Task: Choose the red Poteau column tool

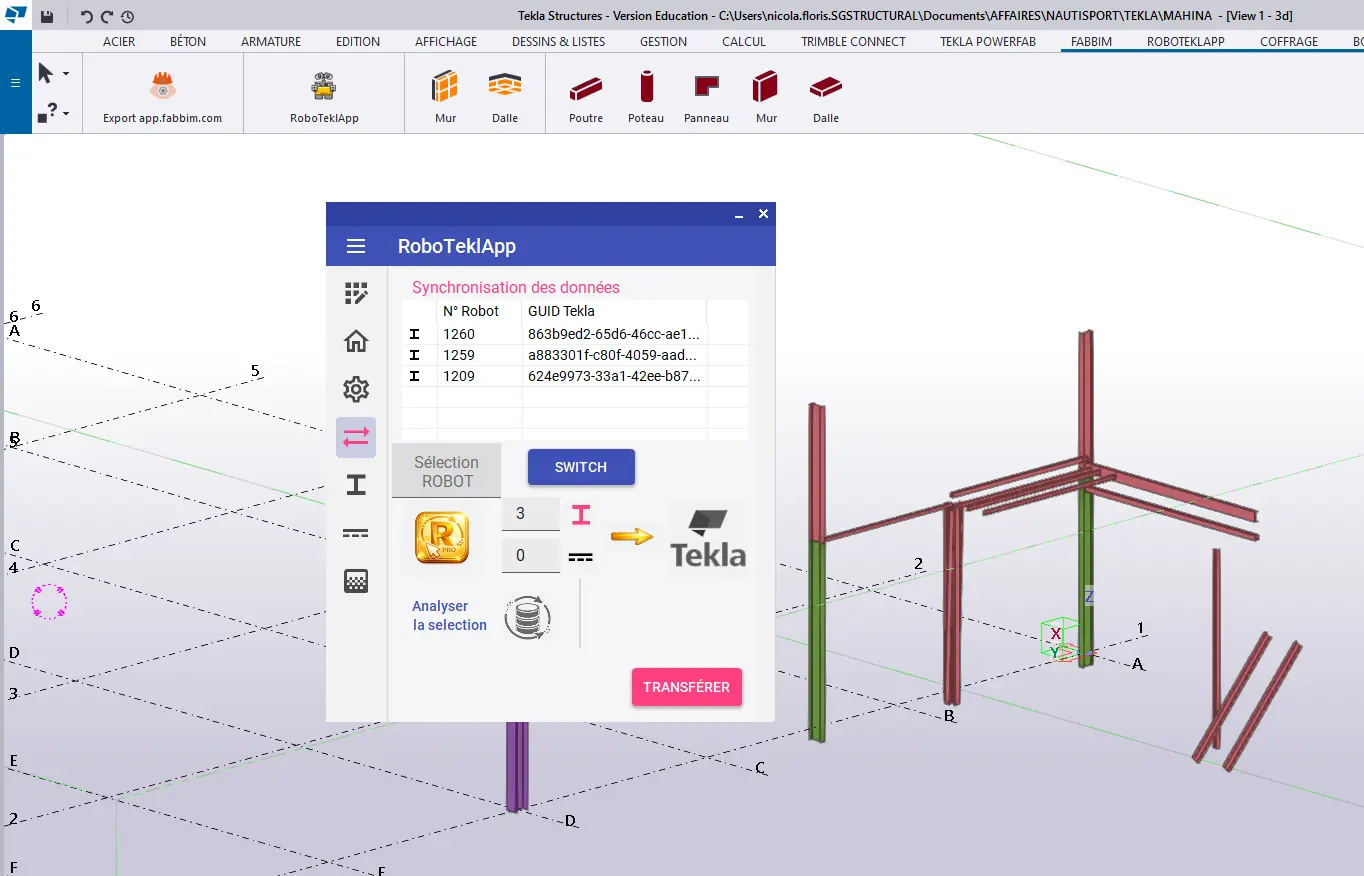Action: pos(646,87)
